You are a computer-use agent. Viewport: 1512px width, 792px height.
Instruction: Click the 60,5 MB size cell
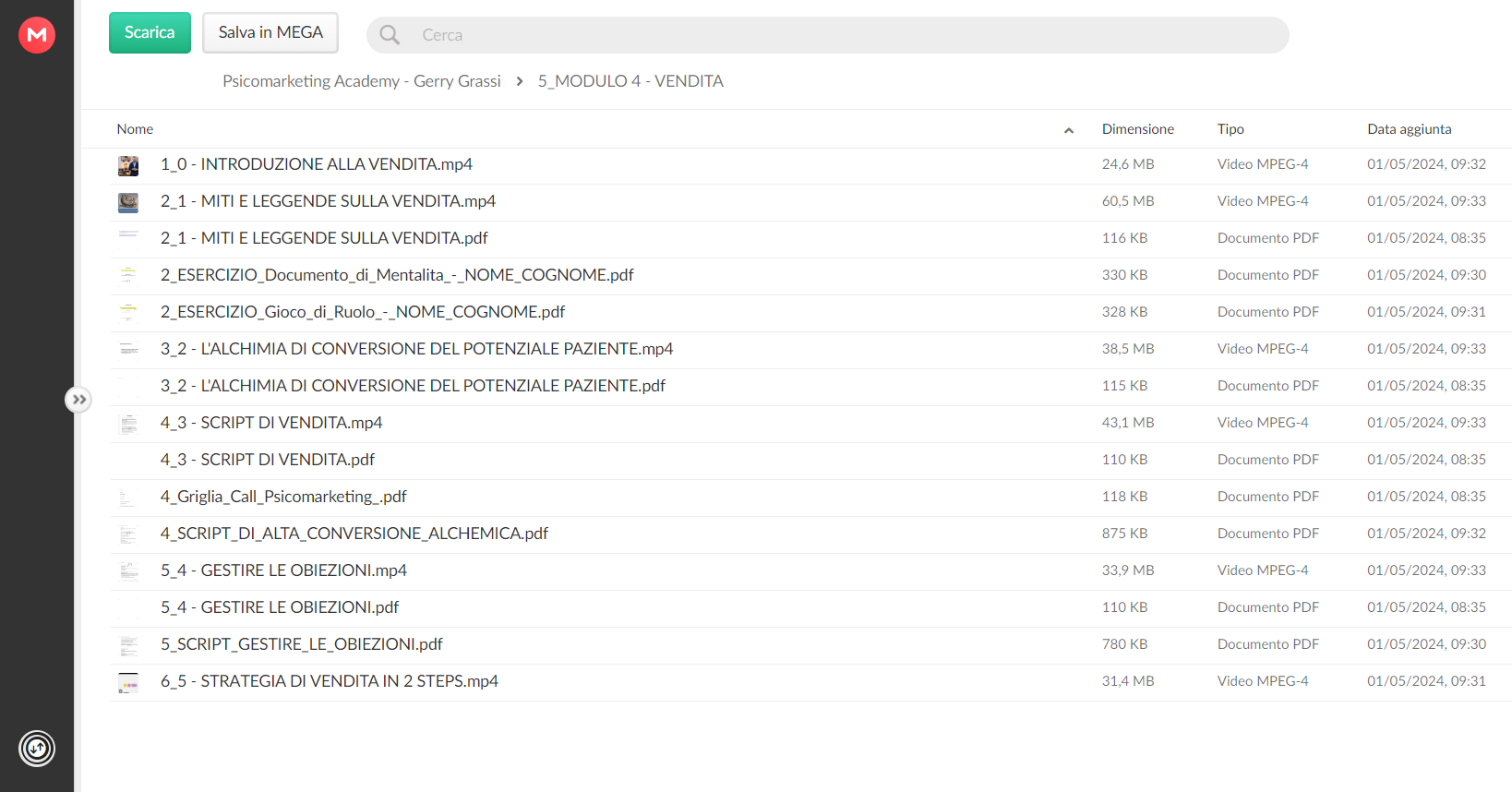(1128, 201)
